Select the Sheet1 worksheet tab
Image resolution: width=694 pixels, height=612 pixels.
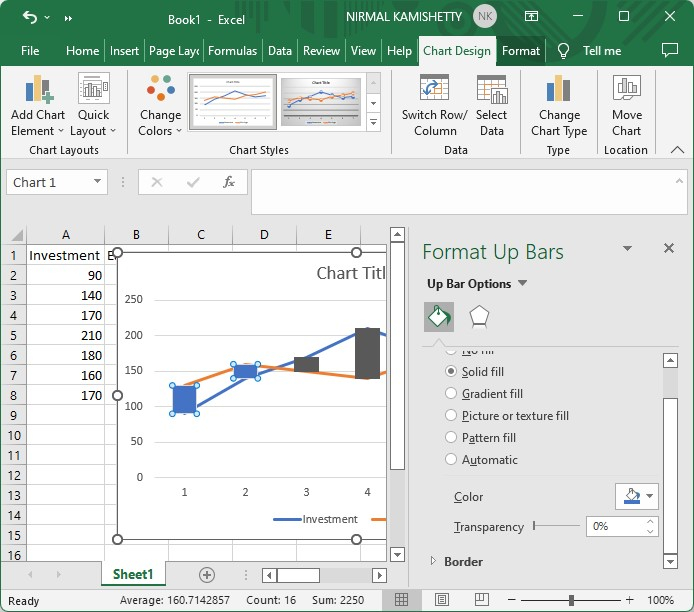133,574
